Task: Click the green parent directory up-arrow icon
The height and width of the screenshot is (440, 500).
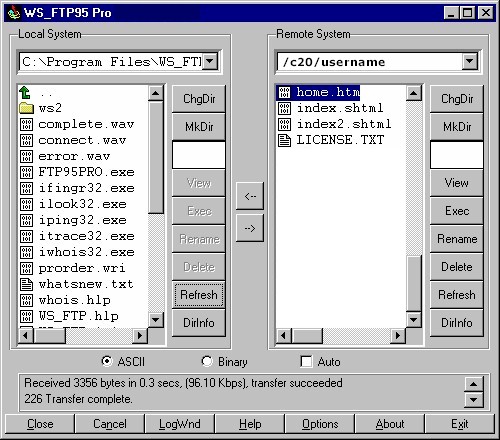Action: click(25, 93)
